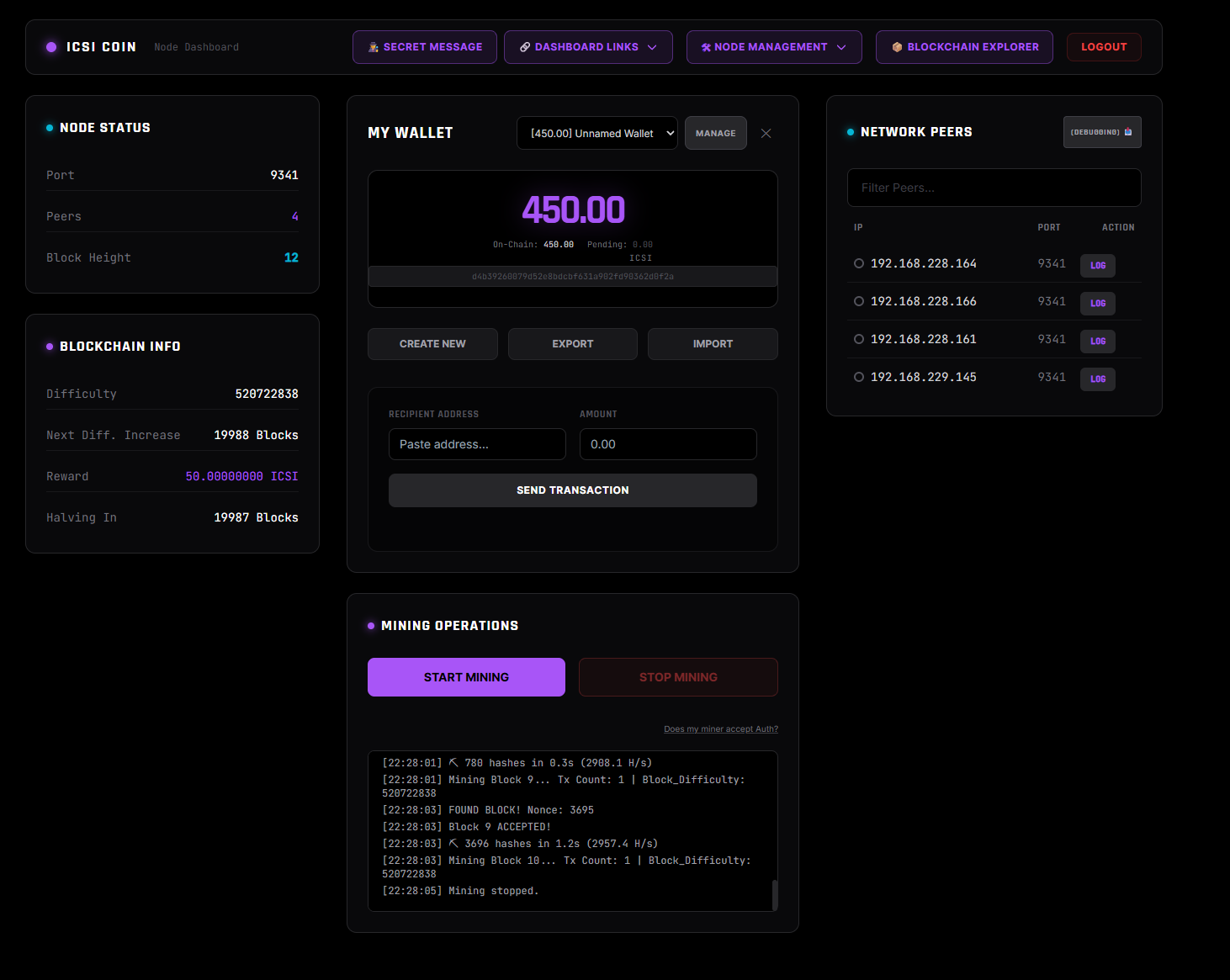Screen dimensions: 1230x980
Task: Click the wallet address hash string
Action: pos(573,277)
